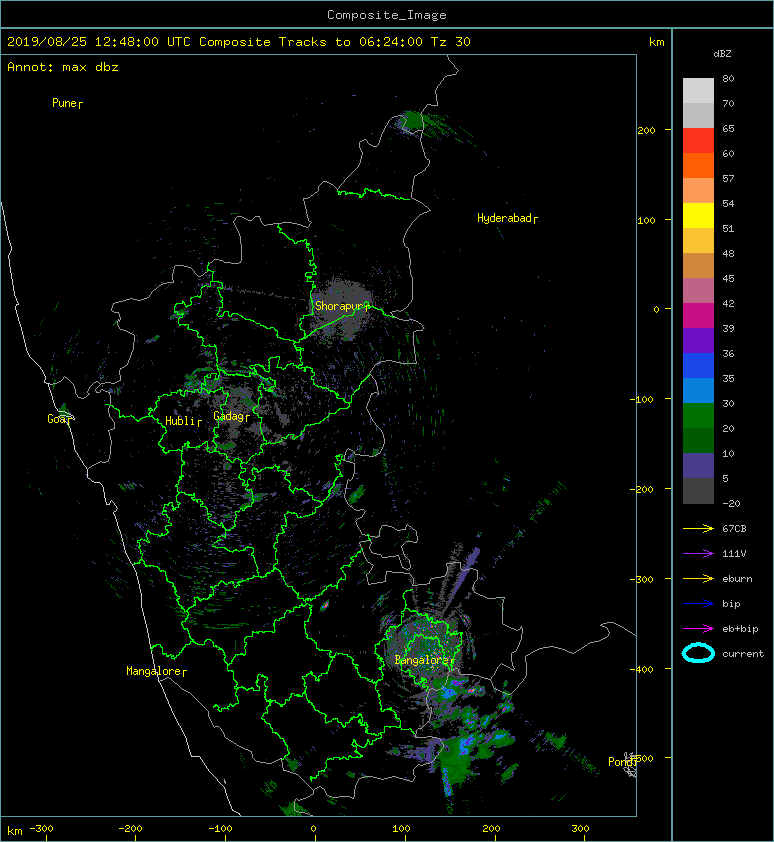Click the 'current' legend label
The width and height of the screenshot is (774, 842).
(743, 654)
